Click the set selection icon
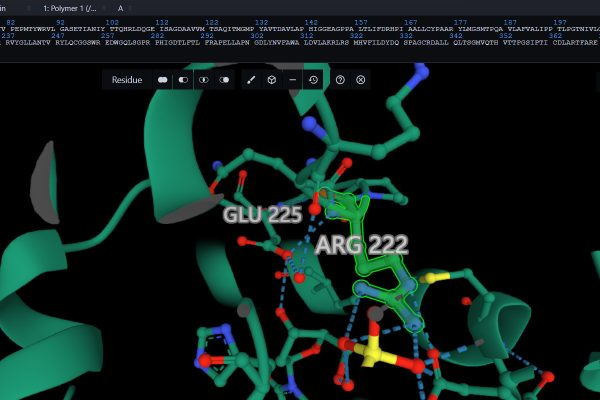Viewport: 600px width, 400px height. point(225,79)
